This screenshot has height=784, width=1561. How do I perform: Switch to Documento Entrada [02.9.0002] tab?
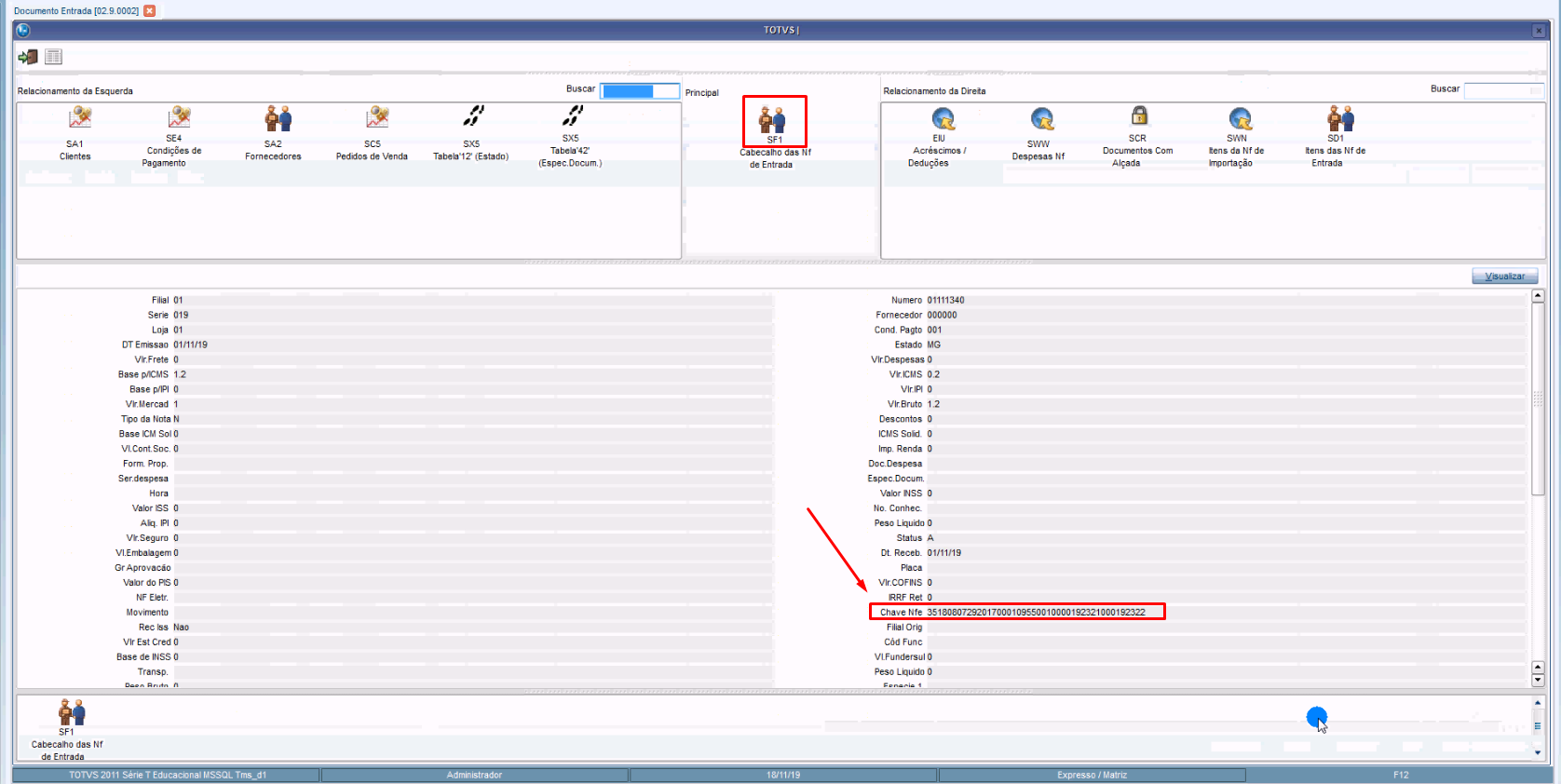click(76, 10)
